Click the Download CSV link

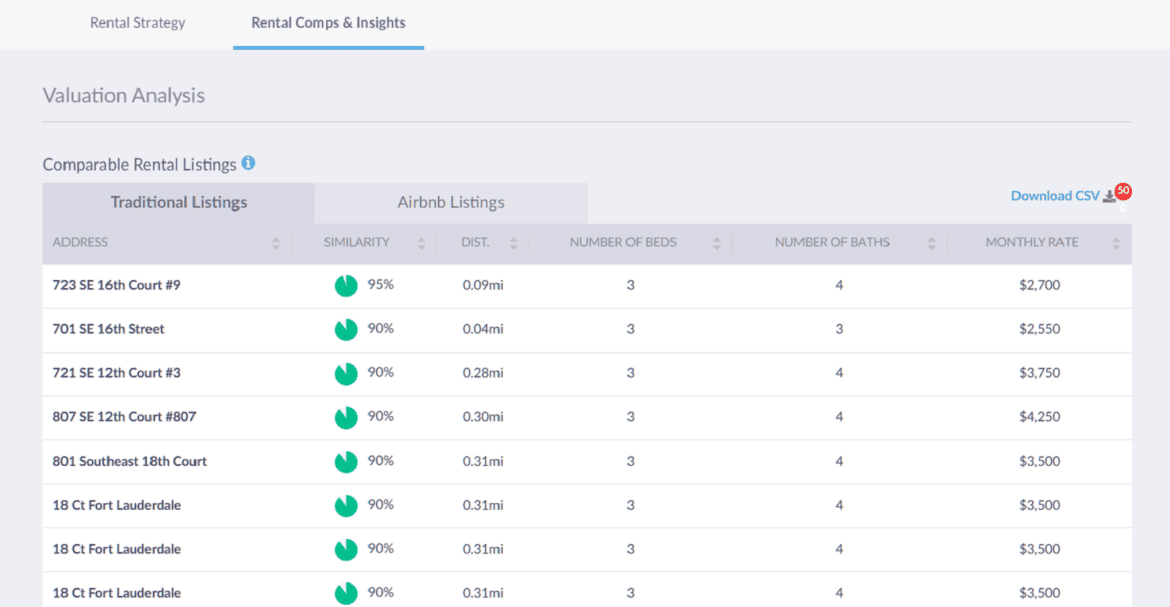click(1054, 196)
